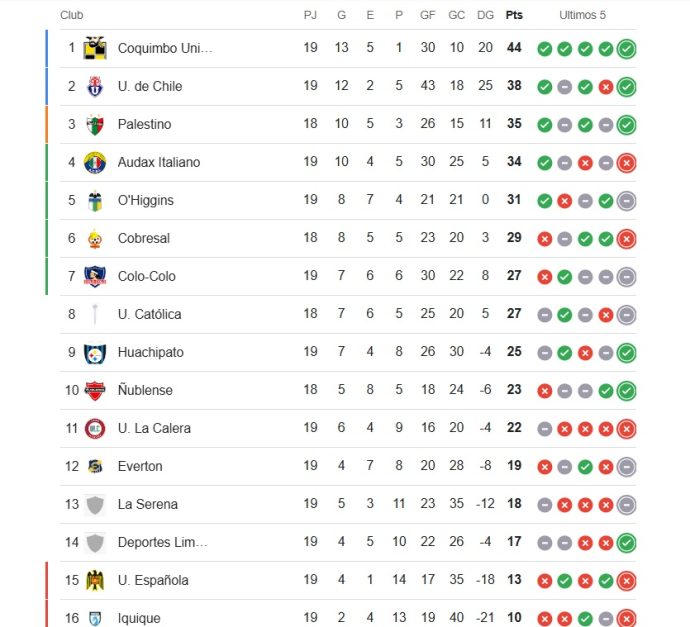Click the U. La Calera club crest
690x627 pixels.
pyautogui.click(x=95, y=429)
